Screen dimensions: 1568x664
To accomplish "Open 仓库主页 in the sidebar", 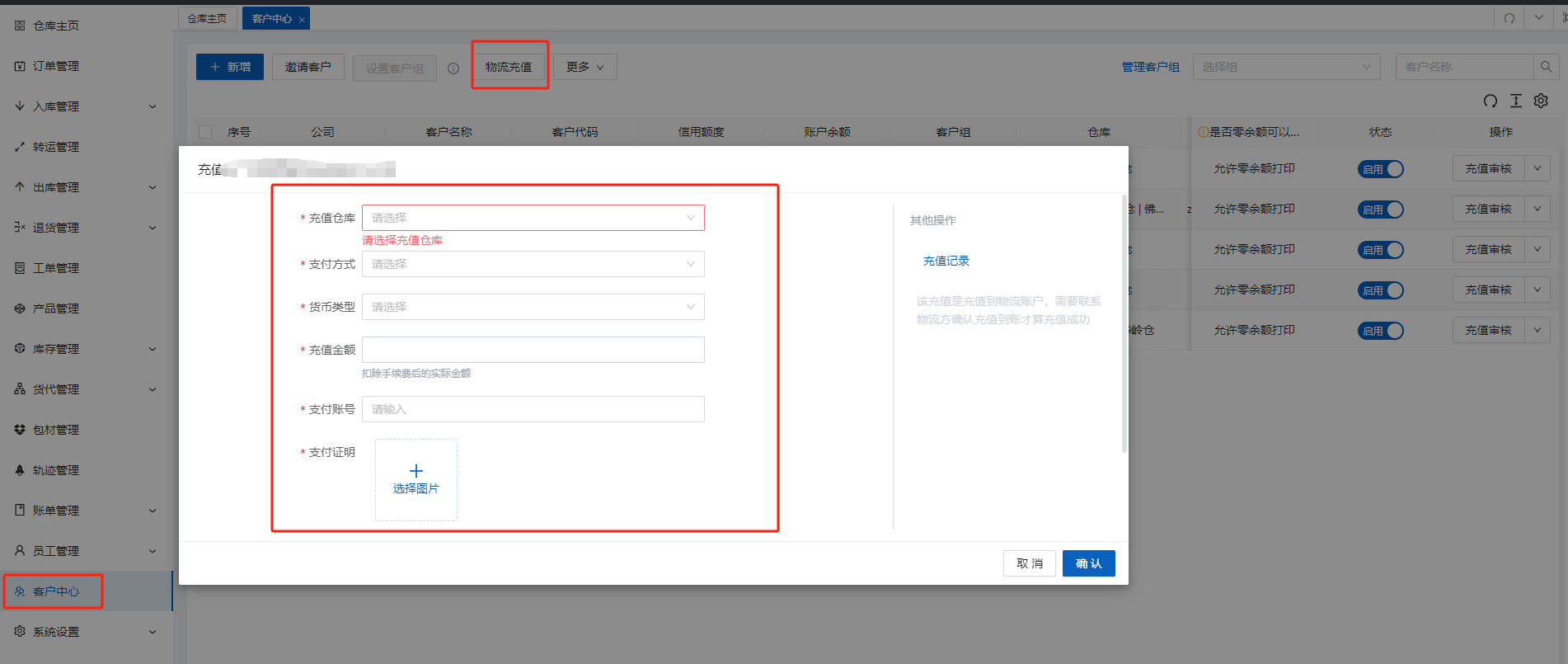I will coord(56,26).
